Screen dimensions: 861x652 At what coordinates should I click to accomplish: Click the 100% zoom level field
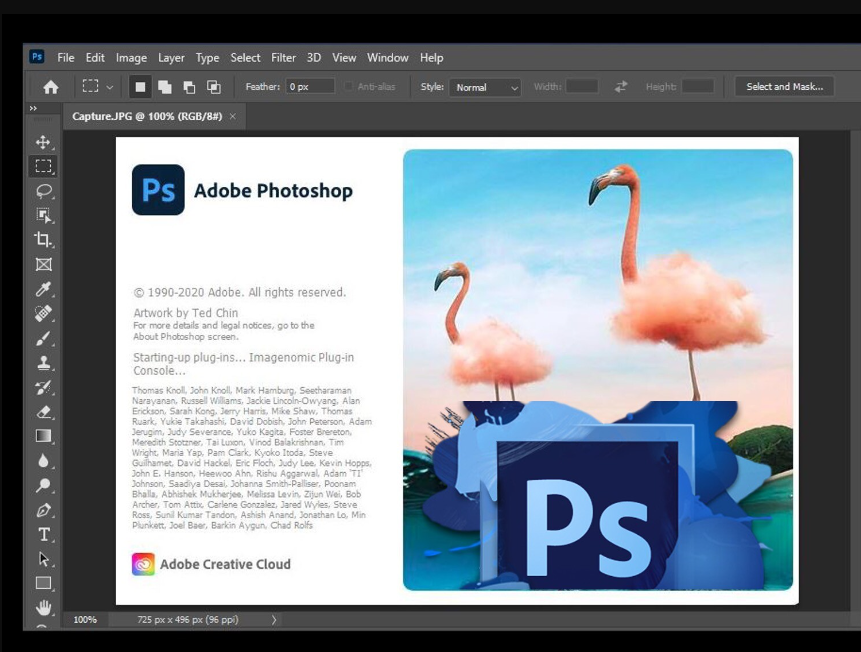[85, 620]
